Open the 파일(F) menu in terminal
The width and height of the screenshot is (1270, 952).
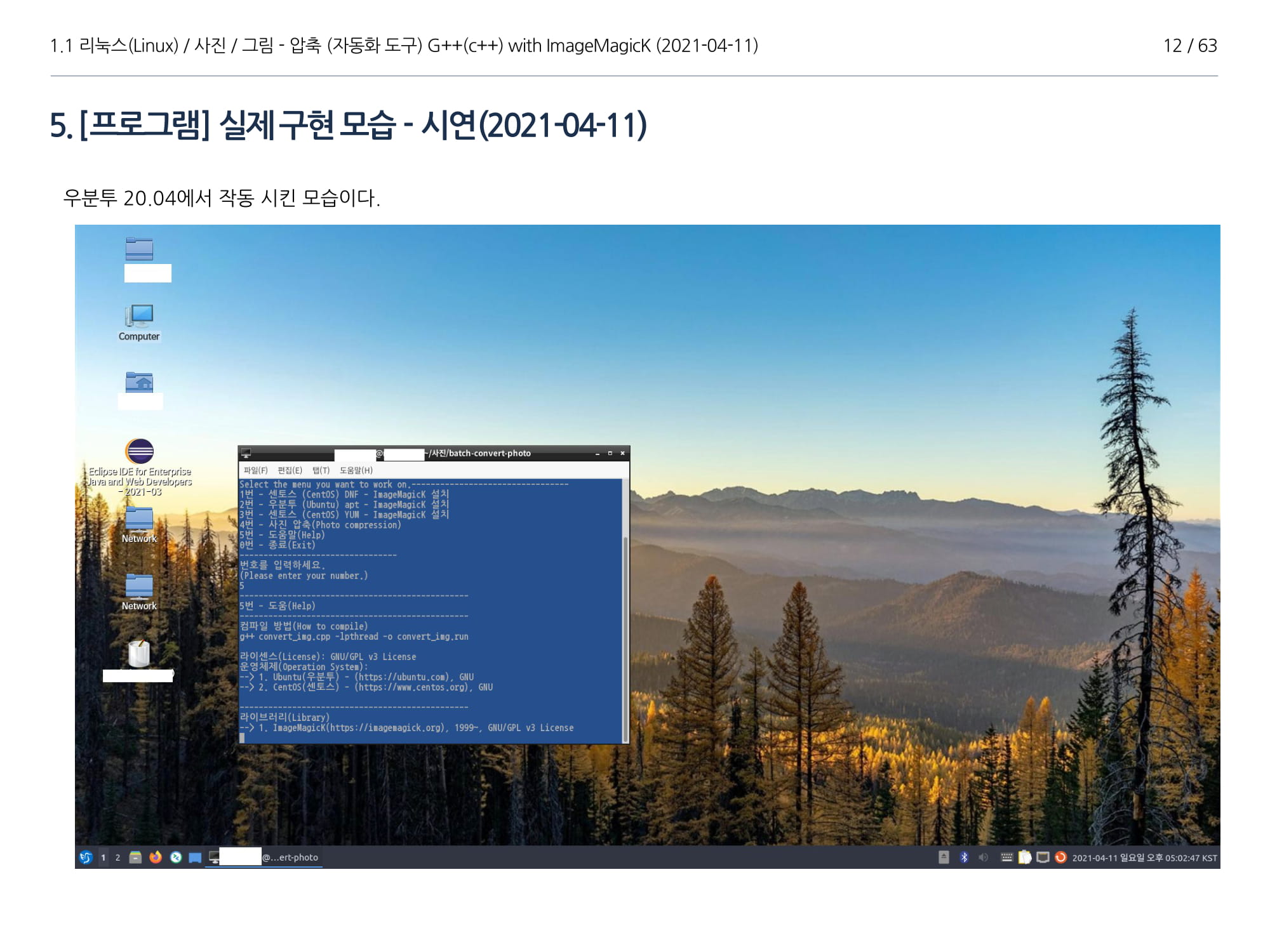(255, 470)
